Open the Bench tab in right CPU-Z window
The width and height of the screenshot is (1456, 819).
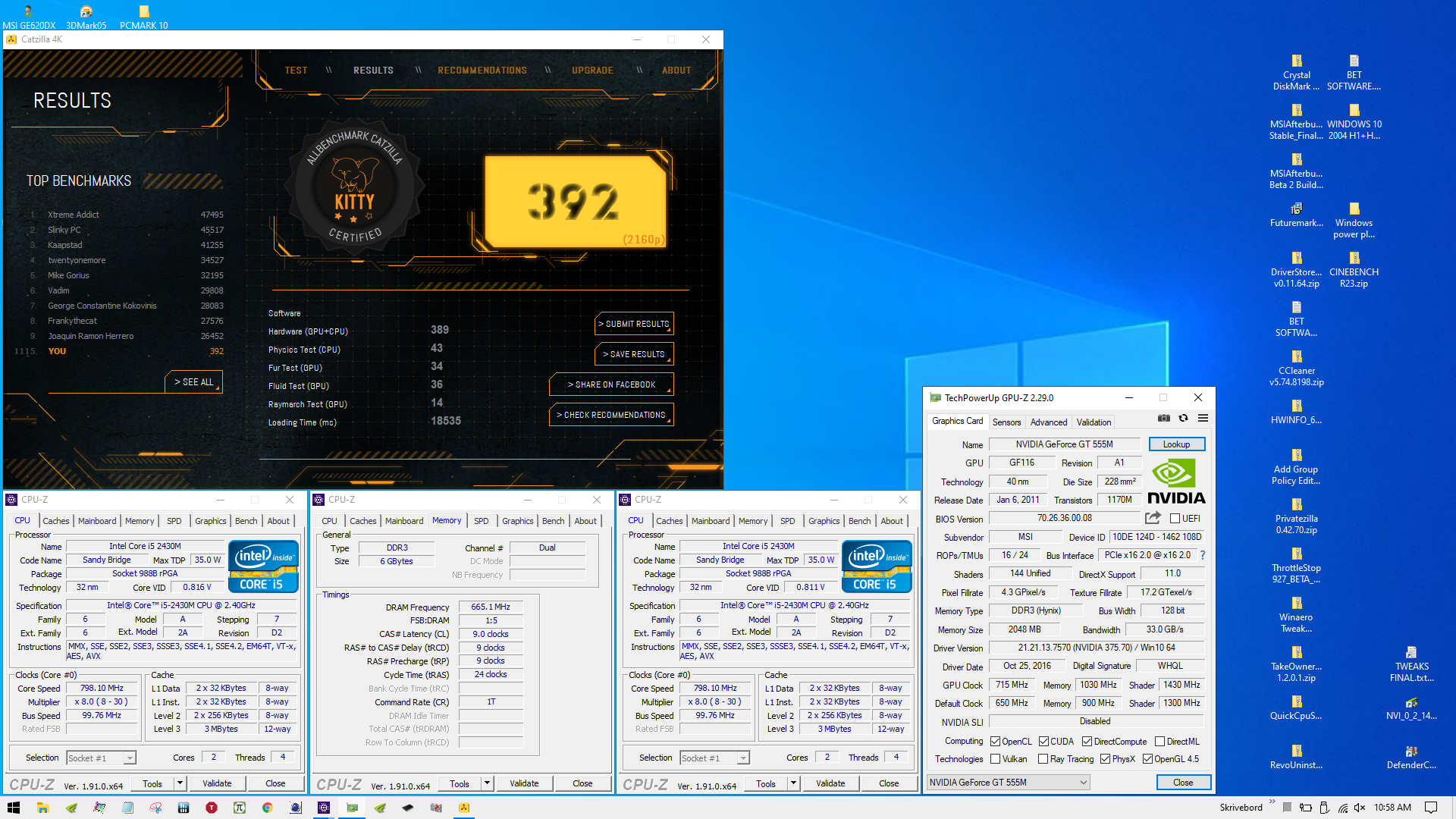[x=859, y=521]
